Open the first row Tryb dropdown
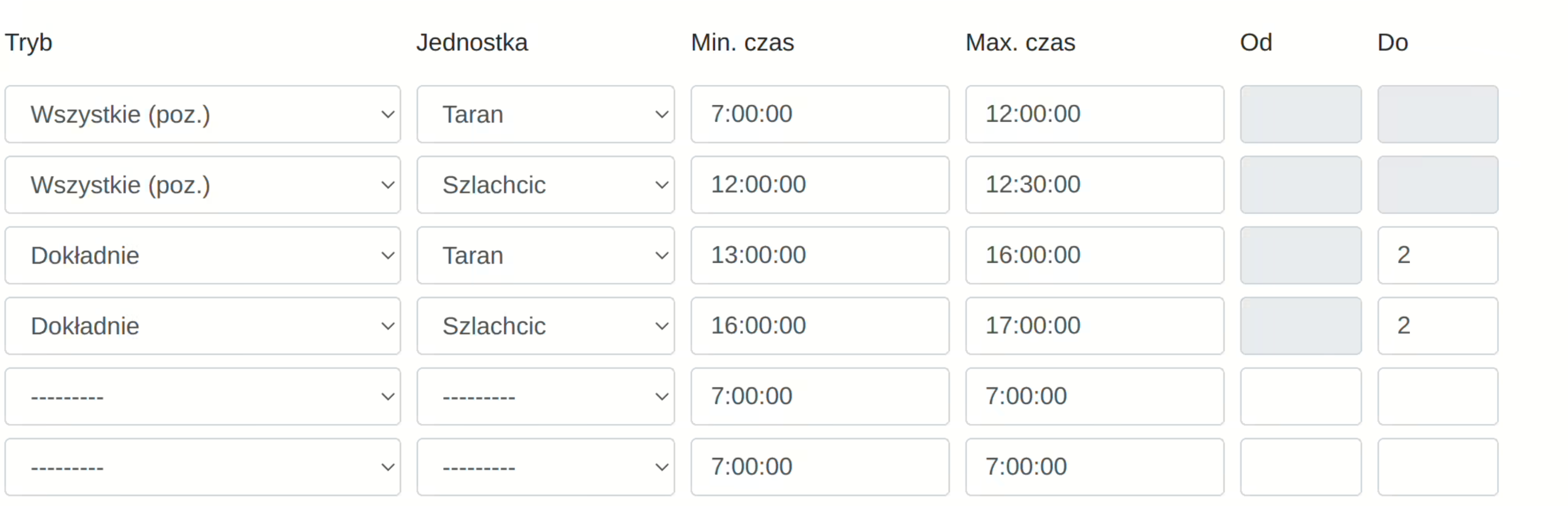Image resolution: width=1568 pixels, height=506 pixels. 203,115
